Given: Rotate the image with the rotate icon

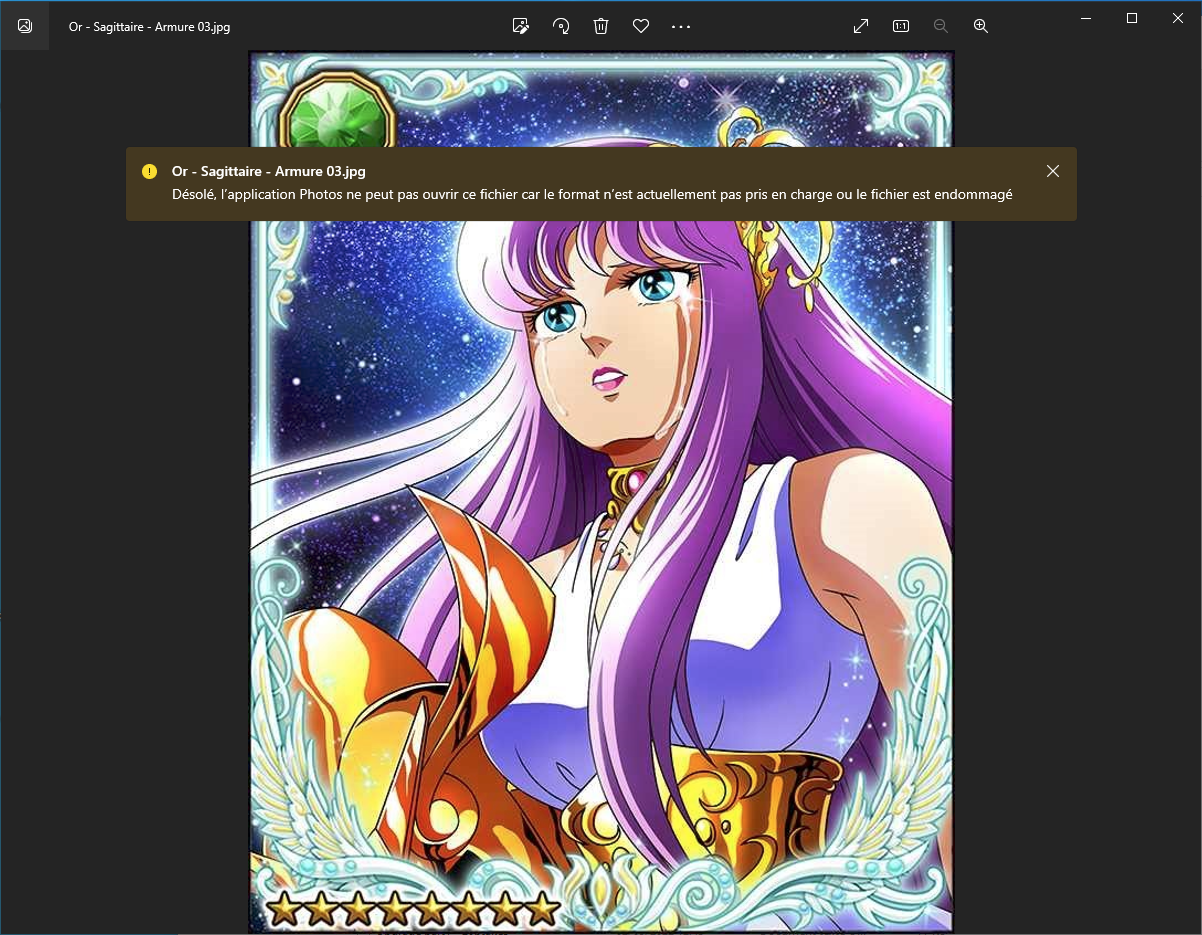Looking at the screenshot, I should pyautogui.click(x=561, y=26).
